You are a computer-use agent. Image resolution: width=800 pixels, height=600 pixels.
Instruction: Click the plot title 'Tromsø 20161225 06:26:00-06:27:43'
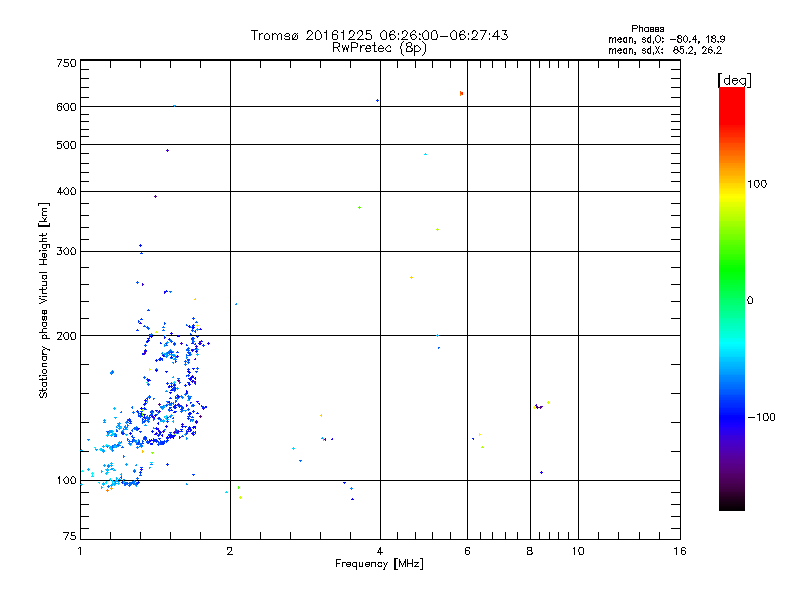[x=379, y=35]
